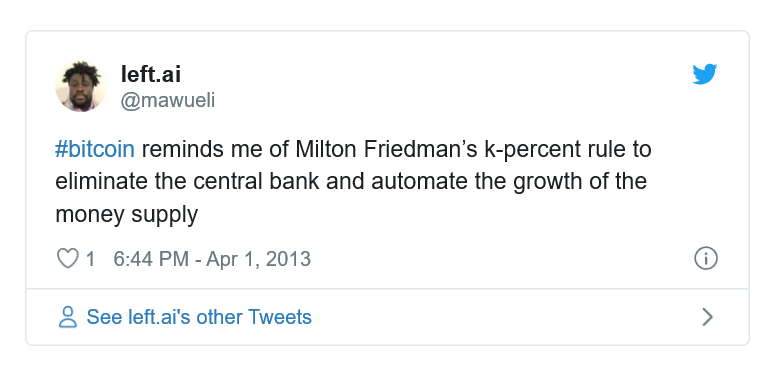
Task: Expand the right chevron in the footer row
Action: [x=707, y=317]
